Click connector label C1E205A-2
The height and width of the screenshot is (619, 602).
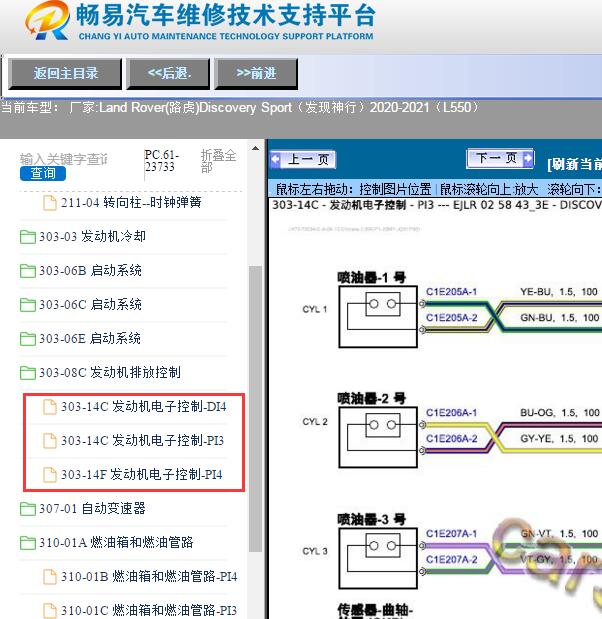[x=451, y=317]
